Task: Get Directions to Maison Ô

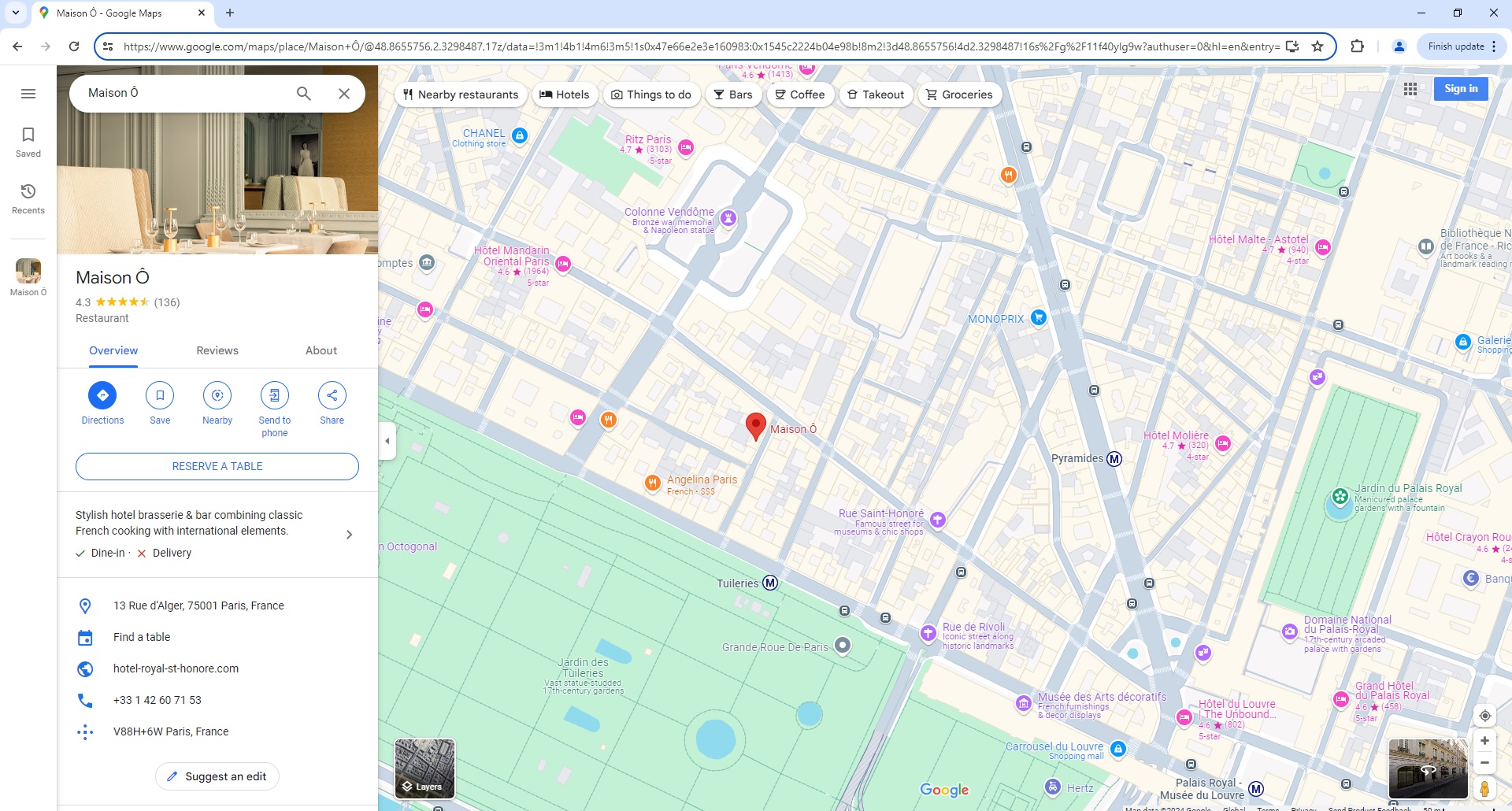Action: (102, 395)
